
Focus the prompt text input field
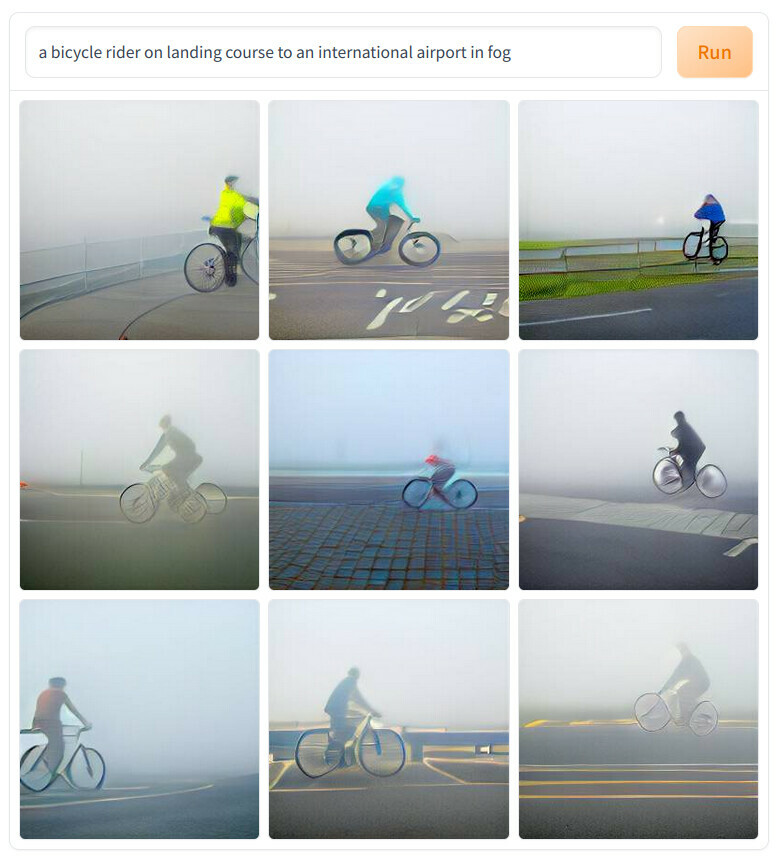tap(343, 52)
